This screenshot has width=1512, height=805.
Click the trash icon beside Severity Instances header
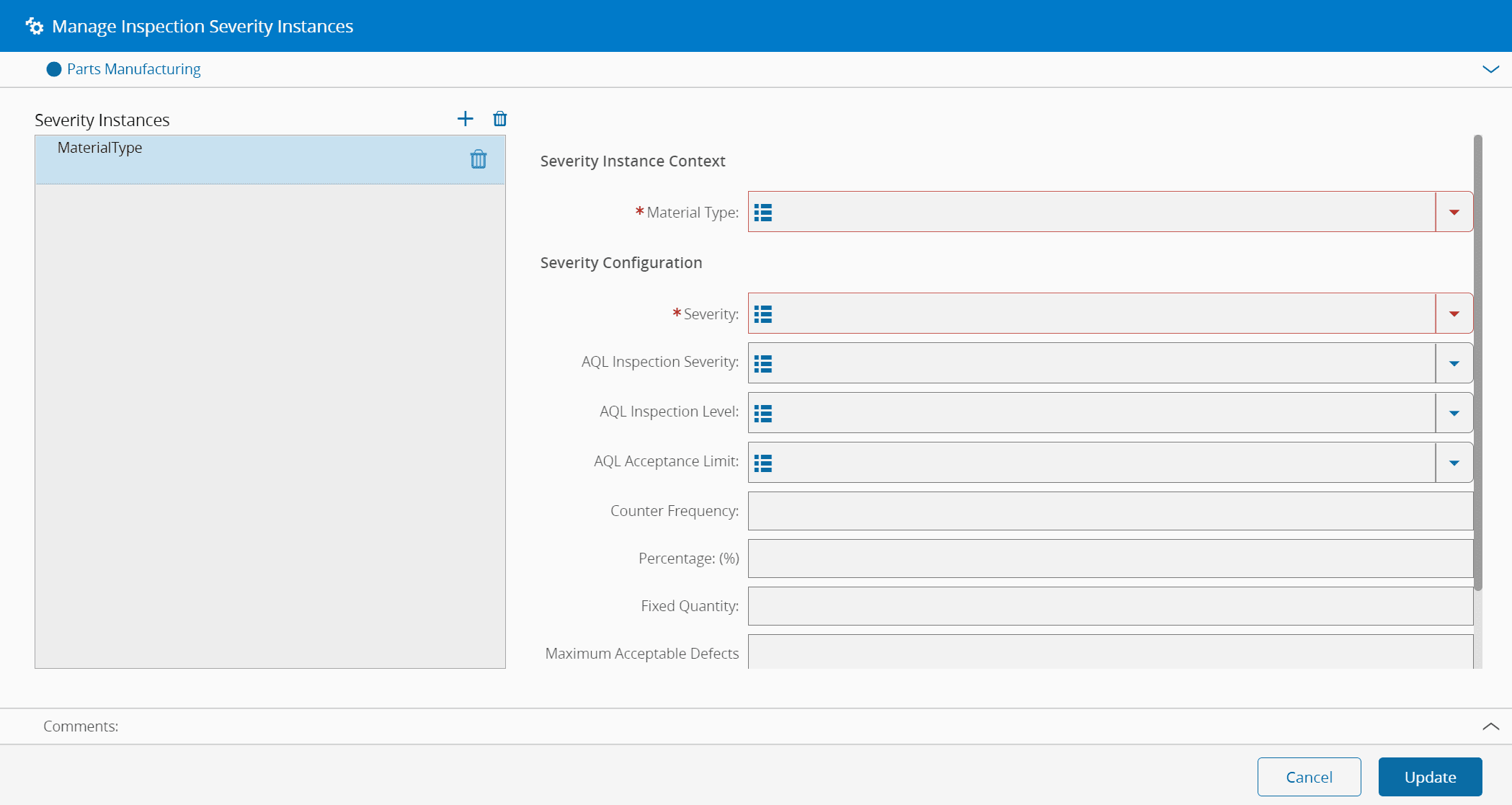coord(499,119)
